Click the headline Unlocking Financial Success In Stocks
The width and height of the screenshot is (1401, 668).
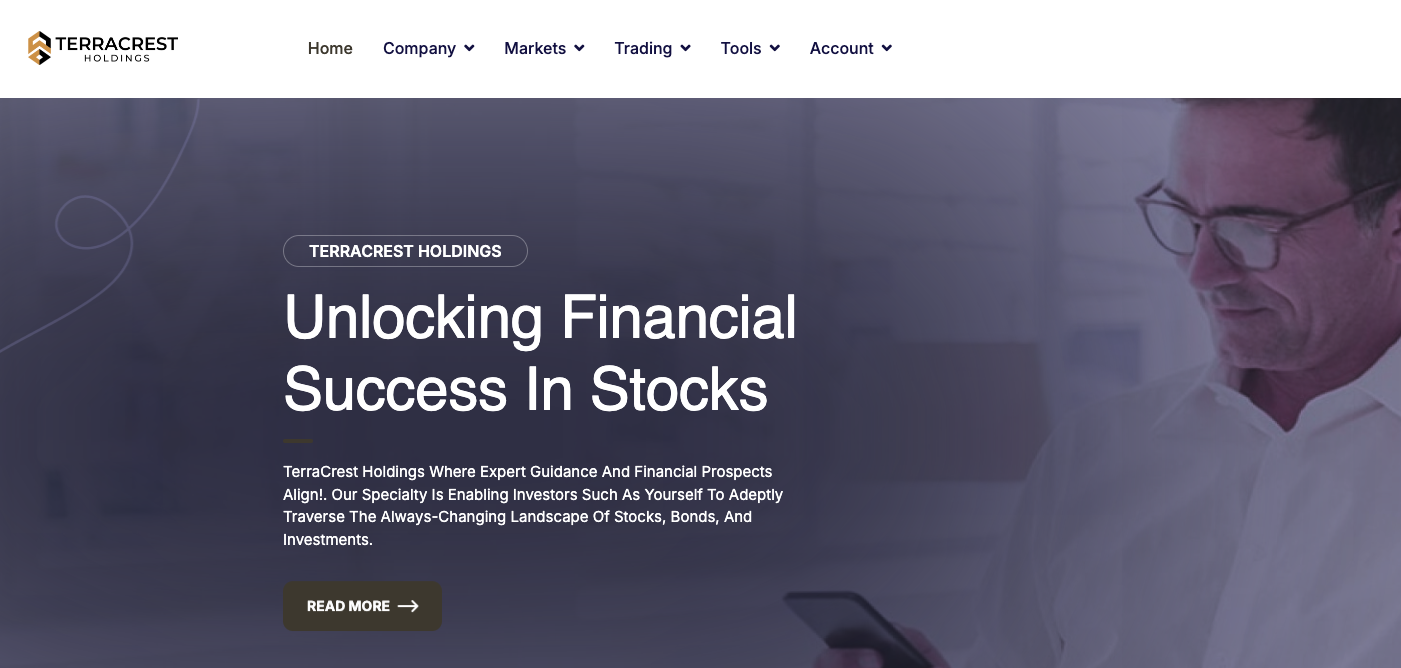pos(540,353)
